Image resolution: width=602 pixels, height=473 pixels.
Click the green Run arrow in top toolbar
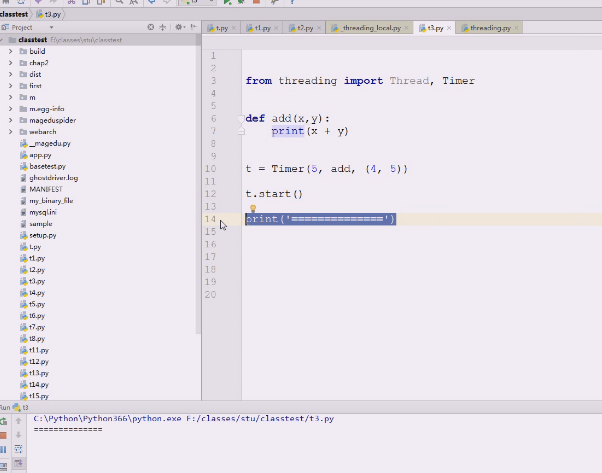227,2
